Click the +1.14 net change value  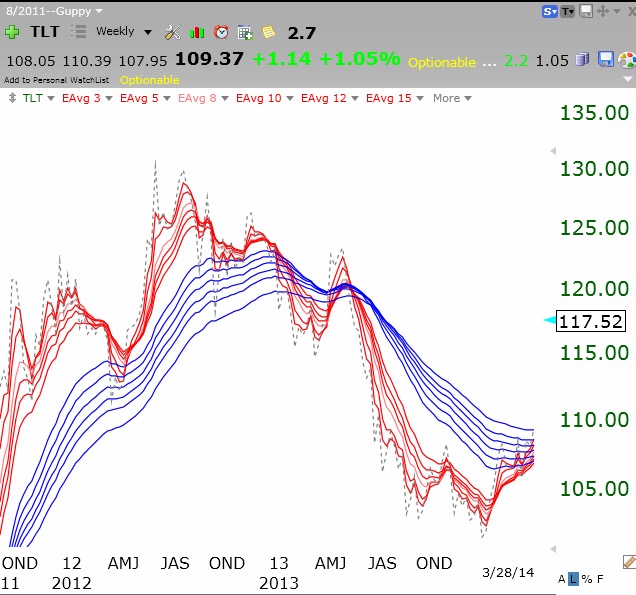[x=281, y=59]
